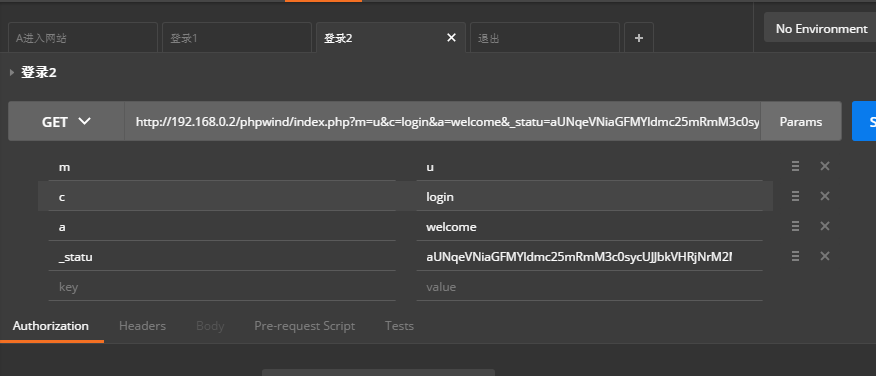Viewport: 876px width, 376px height.
Task: Delete the m parameter row
Action: click(x=825, y=166)
